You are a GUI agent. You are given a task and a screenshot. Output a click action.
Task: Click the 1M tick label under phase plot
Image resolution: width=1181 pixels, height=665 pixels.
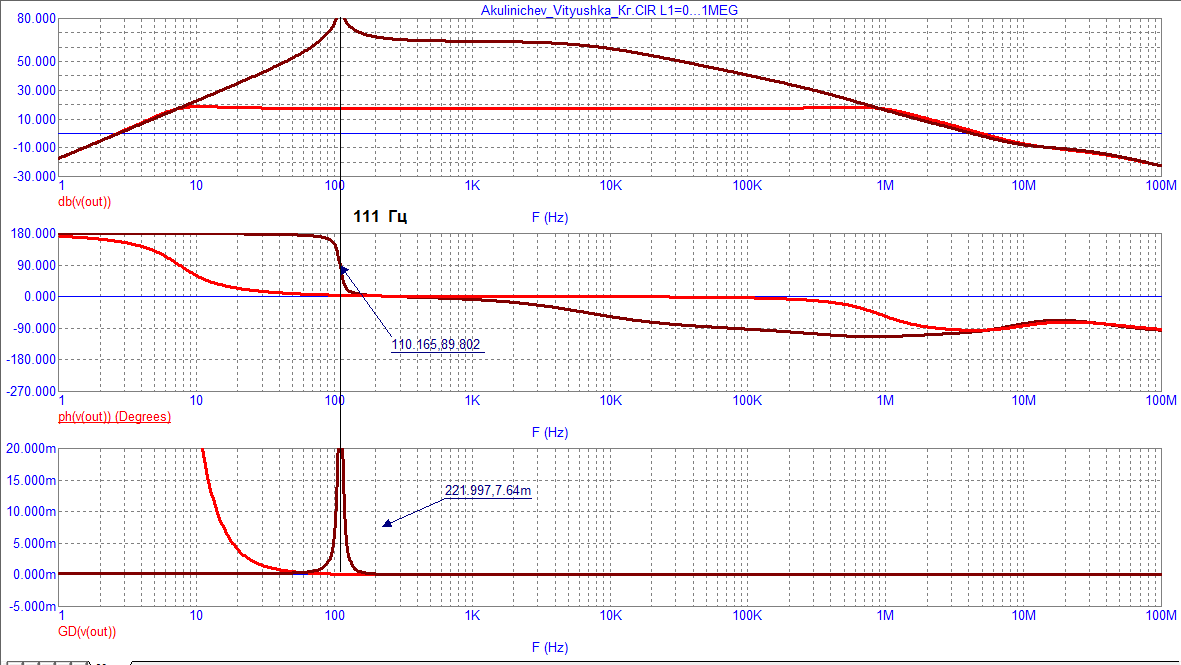885,401
